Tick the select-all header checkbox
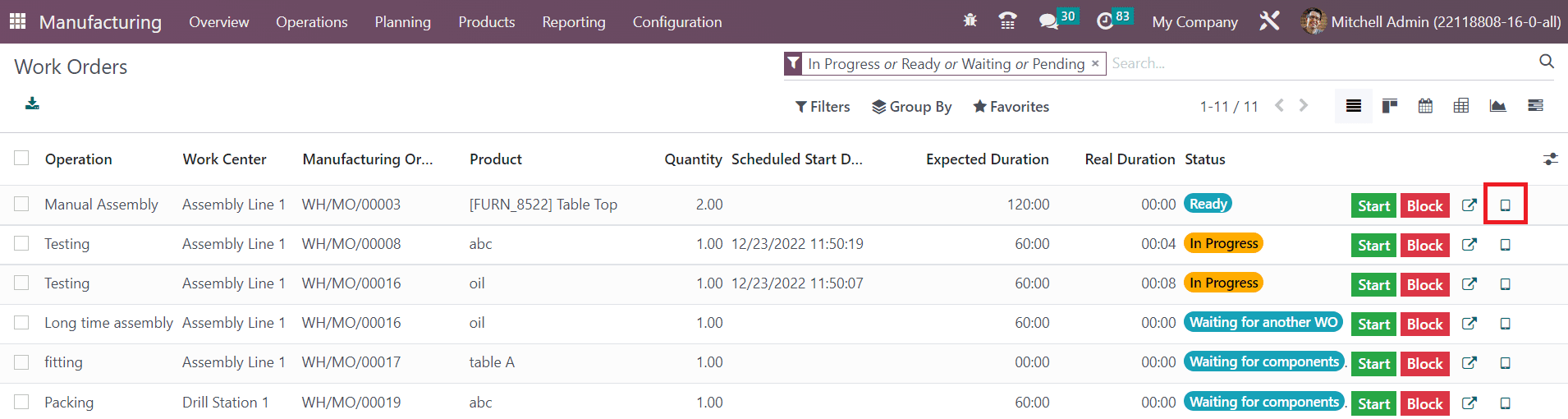 point(21,159)
